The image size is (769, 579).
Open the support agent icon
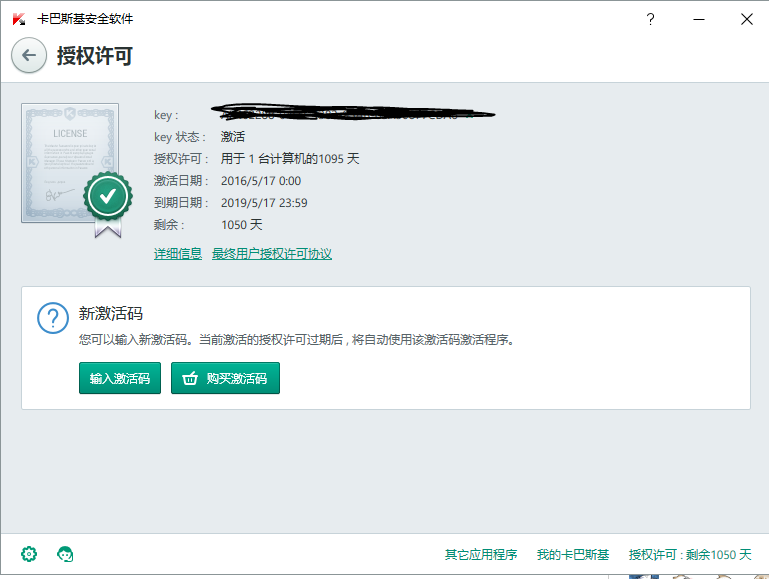point(65,554)
